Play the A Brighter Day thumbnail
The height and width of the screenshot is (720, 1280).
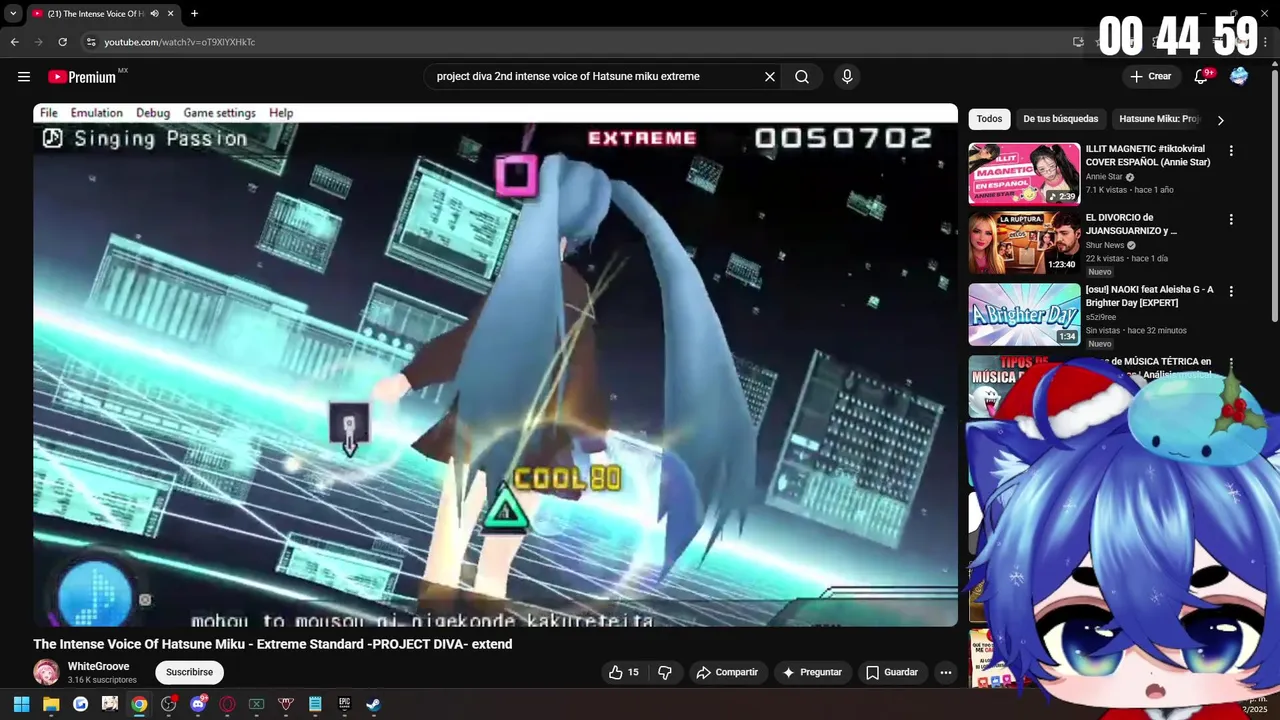(x=1024, y=314)
